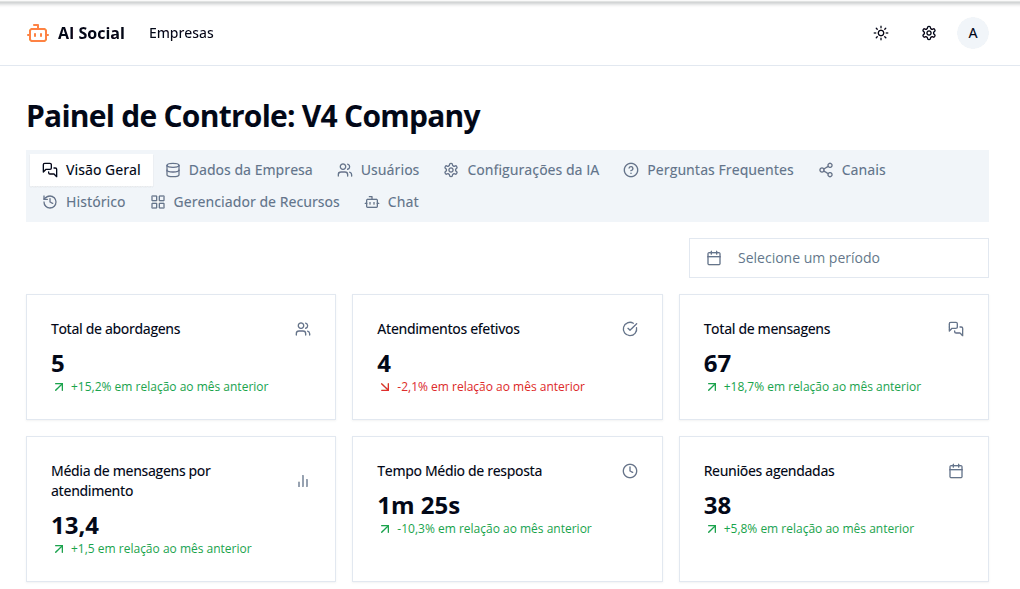Click the clock icon in Tempo Médio de resposta
The width and height of the screenshot is (1020, 589).
630,471
